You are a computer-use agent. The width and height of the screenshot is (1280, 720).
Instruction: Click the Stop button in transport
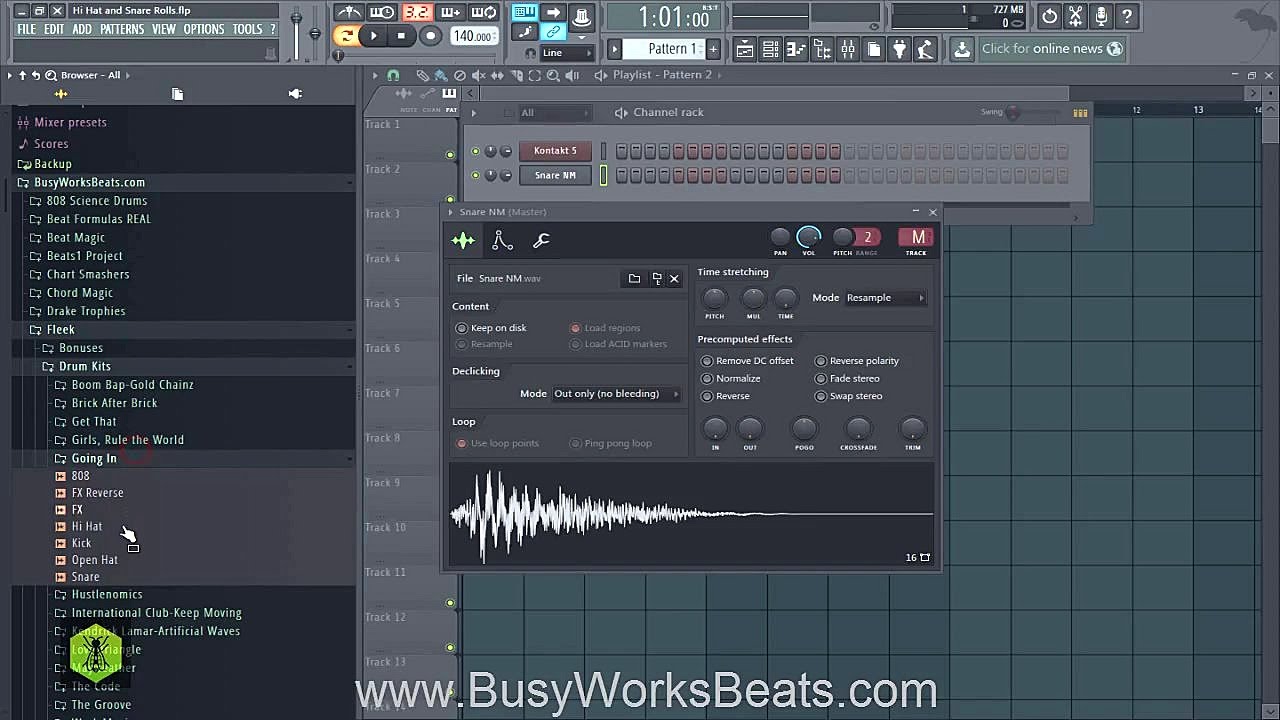tap(401, 36)
